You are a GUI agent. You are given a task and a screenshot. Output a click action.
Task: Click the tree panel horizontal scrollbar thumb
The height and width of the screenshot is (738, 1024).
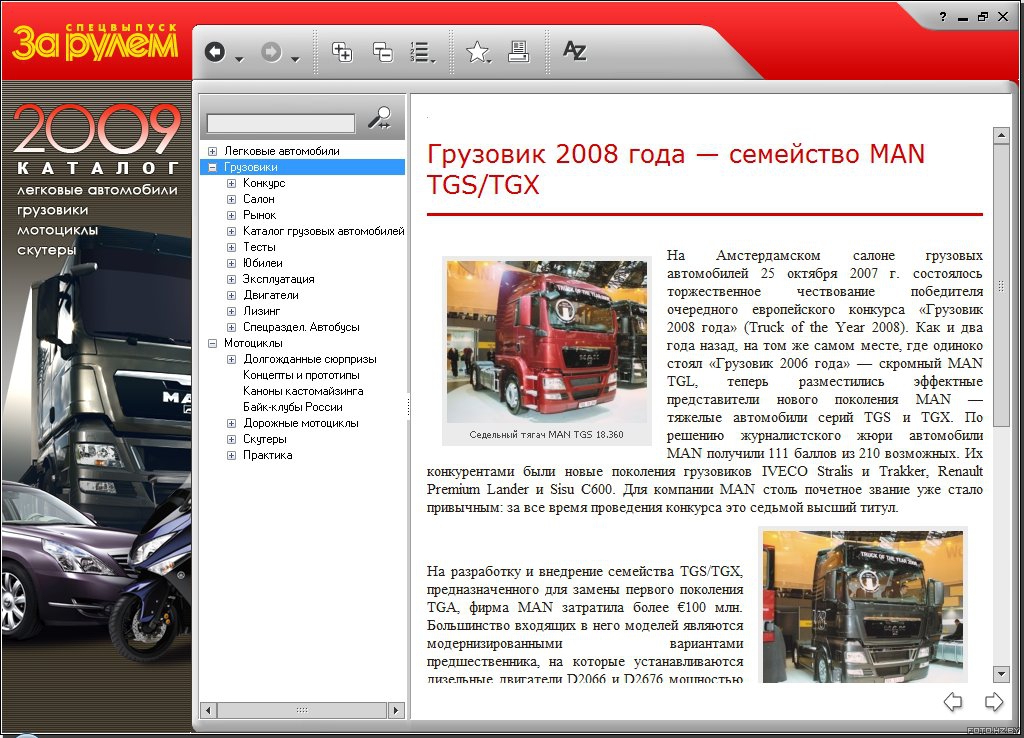(302, 710)
